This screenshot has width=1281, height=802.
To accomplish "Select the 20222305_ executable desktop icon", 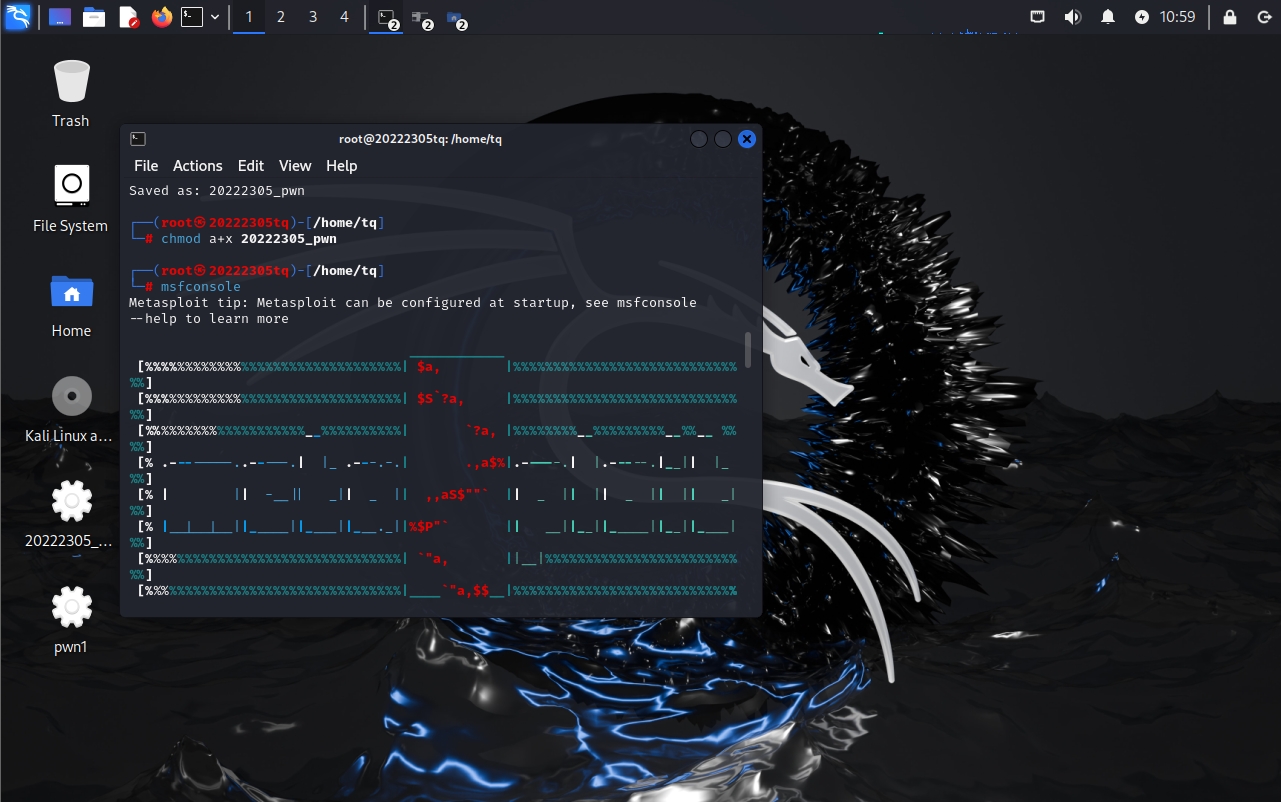I will [71, 514].
